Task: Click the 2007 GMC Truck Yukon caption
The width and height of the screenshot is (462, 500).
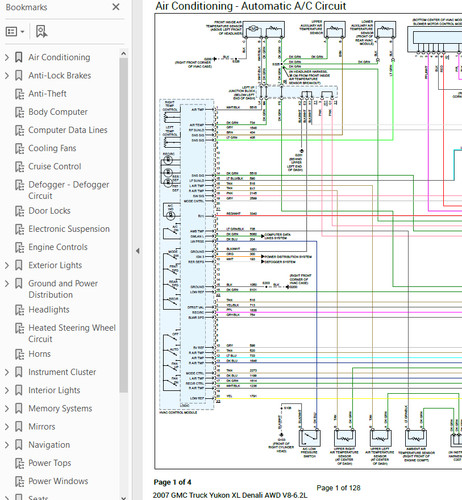Action: click(x=230, y=495)
